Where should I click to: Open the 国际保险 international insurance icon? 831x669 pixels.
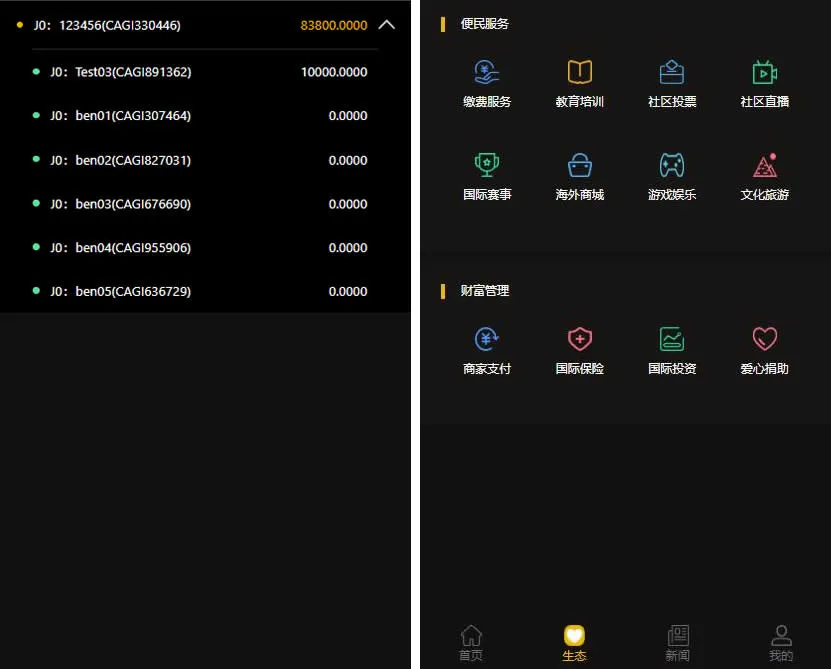[x=579, y=348]
